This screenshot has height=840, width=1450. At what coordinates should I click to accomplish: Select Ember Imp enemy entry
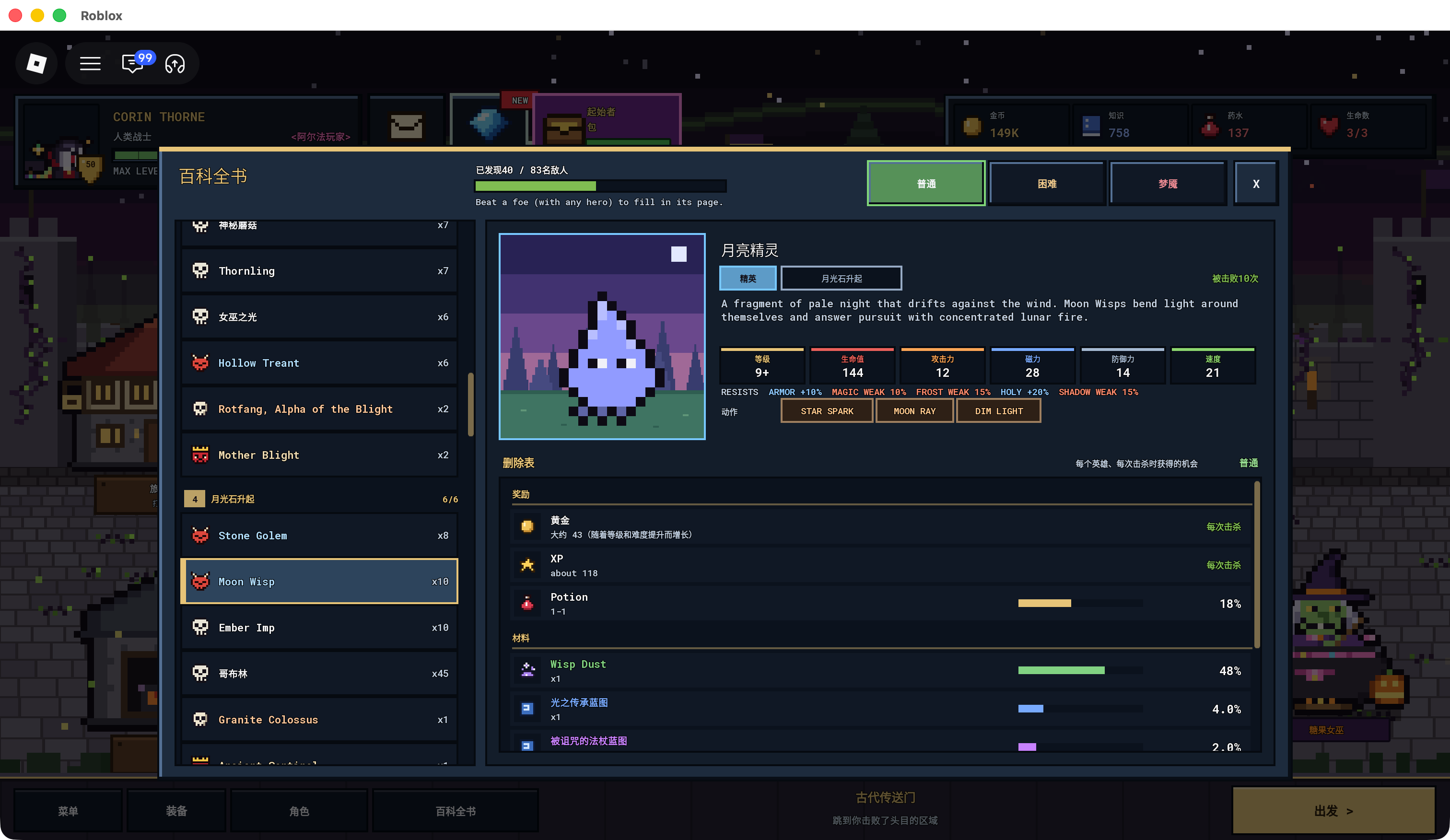pyautogui.click(x=319, y=627)
